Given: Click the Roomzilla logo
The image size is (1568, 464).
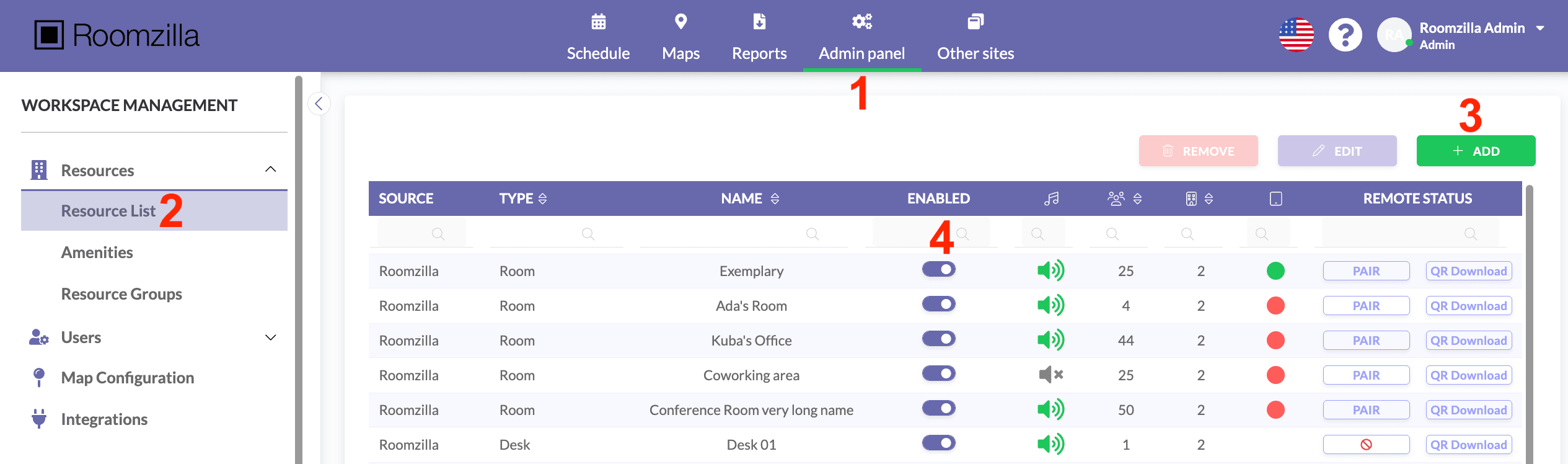Looking at the screenshot, I should click(117, 35).
